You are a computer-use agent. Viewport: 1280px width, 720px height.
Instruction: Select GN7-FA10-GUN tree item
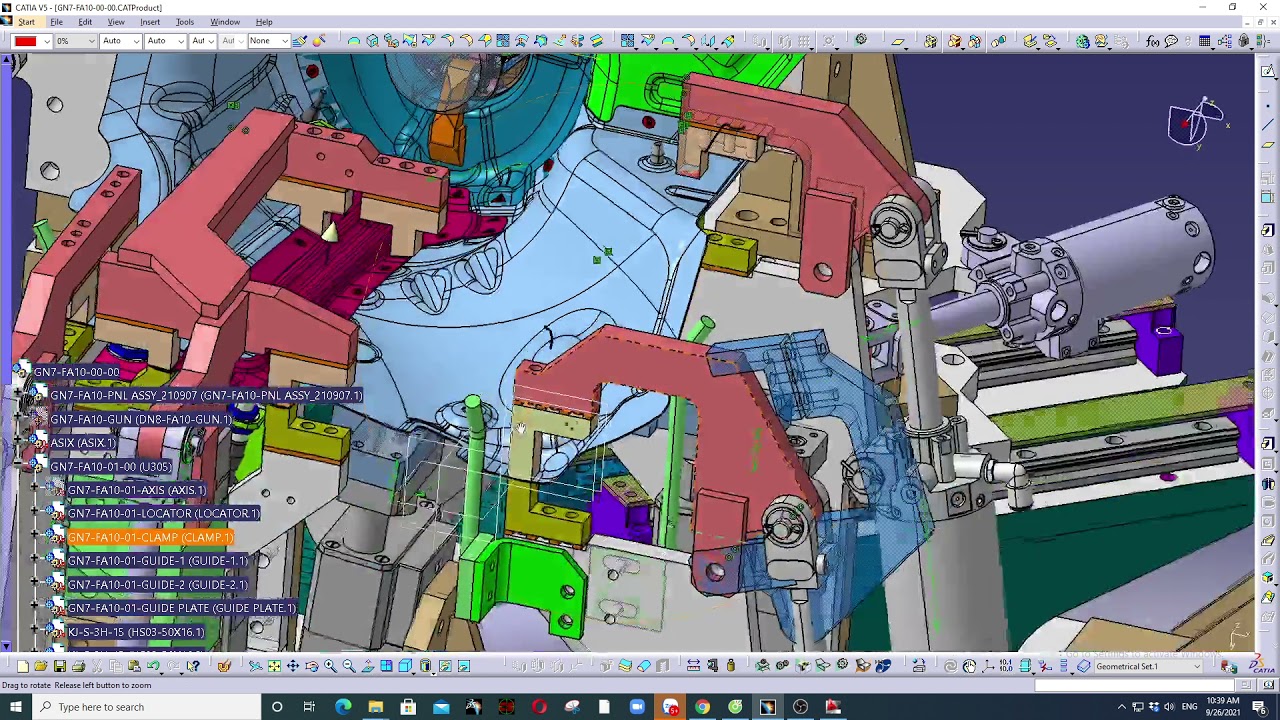click(x=141, y=420)
